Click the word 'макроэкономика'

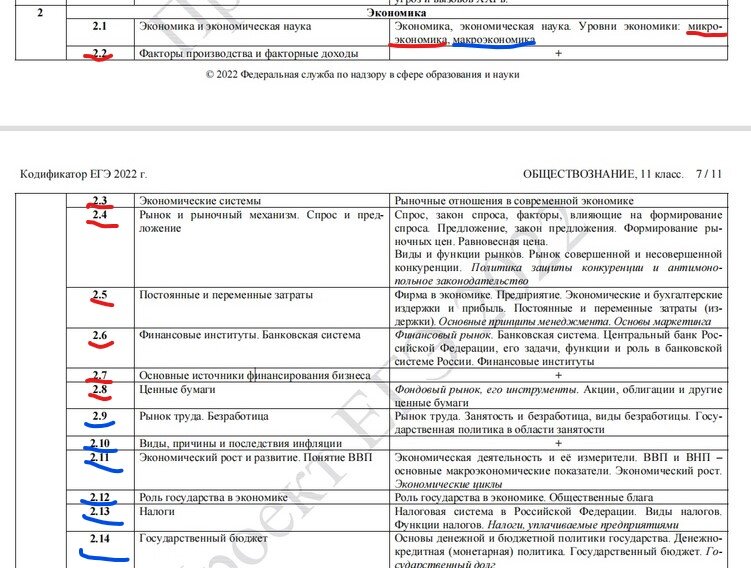pos(494,40)
